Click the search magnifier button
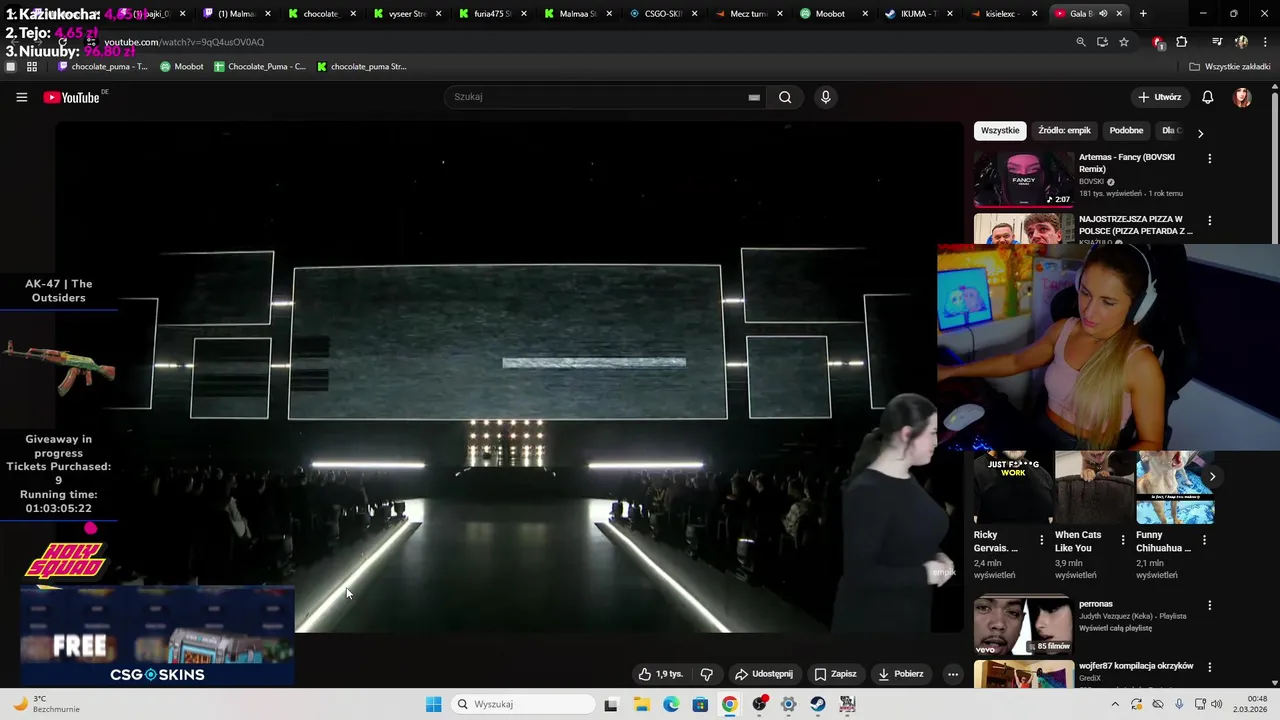This screenshot has width=1280, height=720. [x=785, y=97]
